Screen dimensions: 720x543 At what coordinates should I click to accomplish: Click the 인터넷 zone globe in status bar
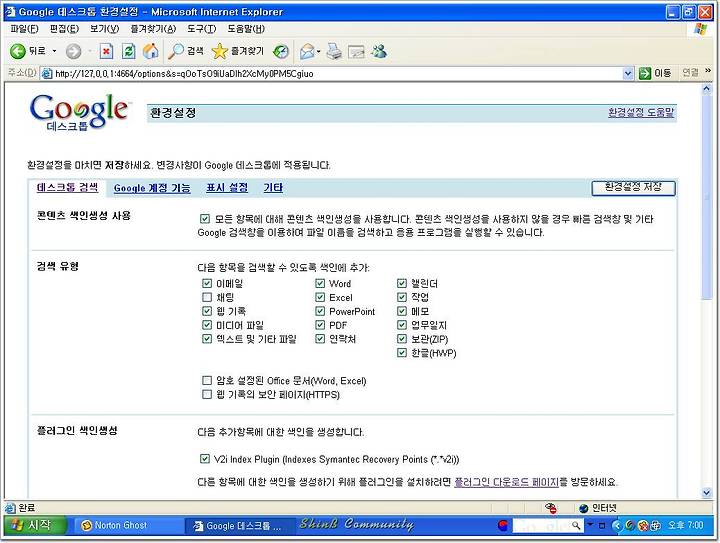584,508
